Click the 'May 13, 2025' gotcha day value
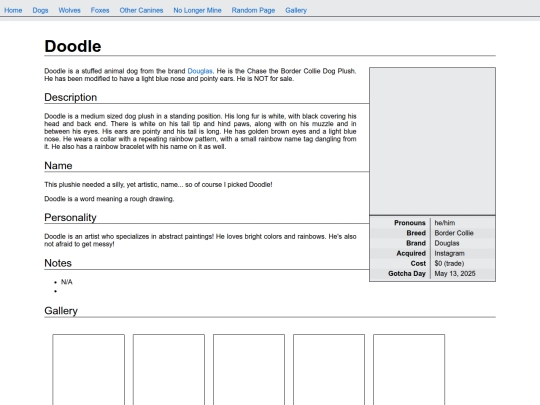Screen dimensions: 540x405 pos(455,273)
